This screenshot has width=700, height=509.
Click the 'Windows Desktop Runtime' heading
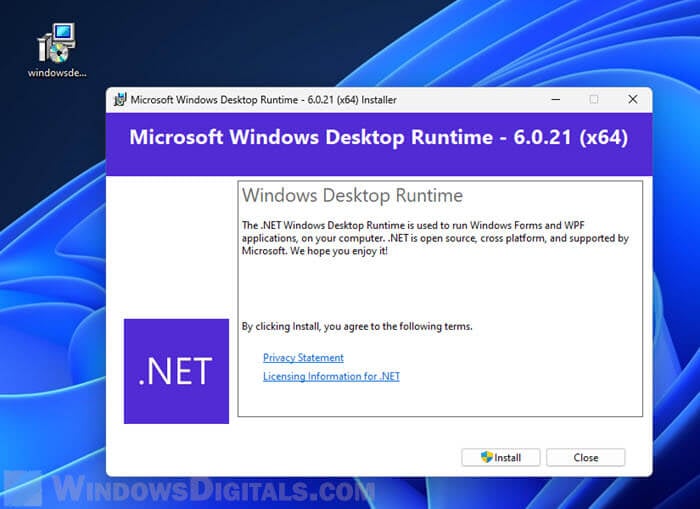353,195
